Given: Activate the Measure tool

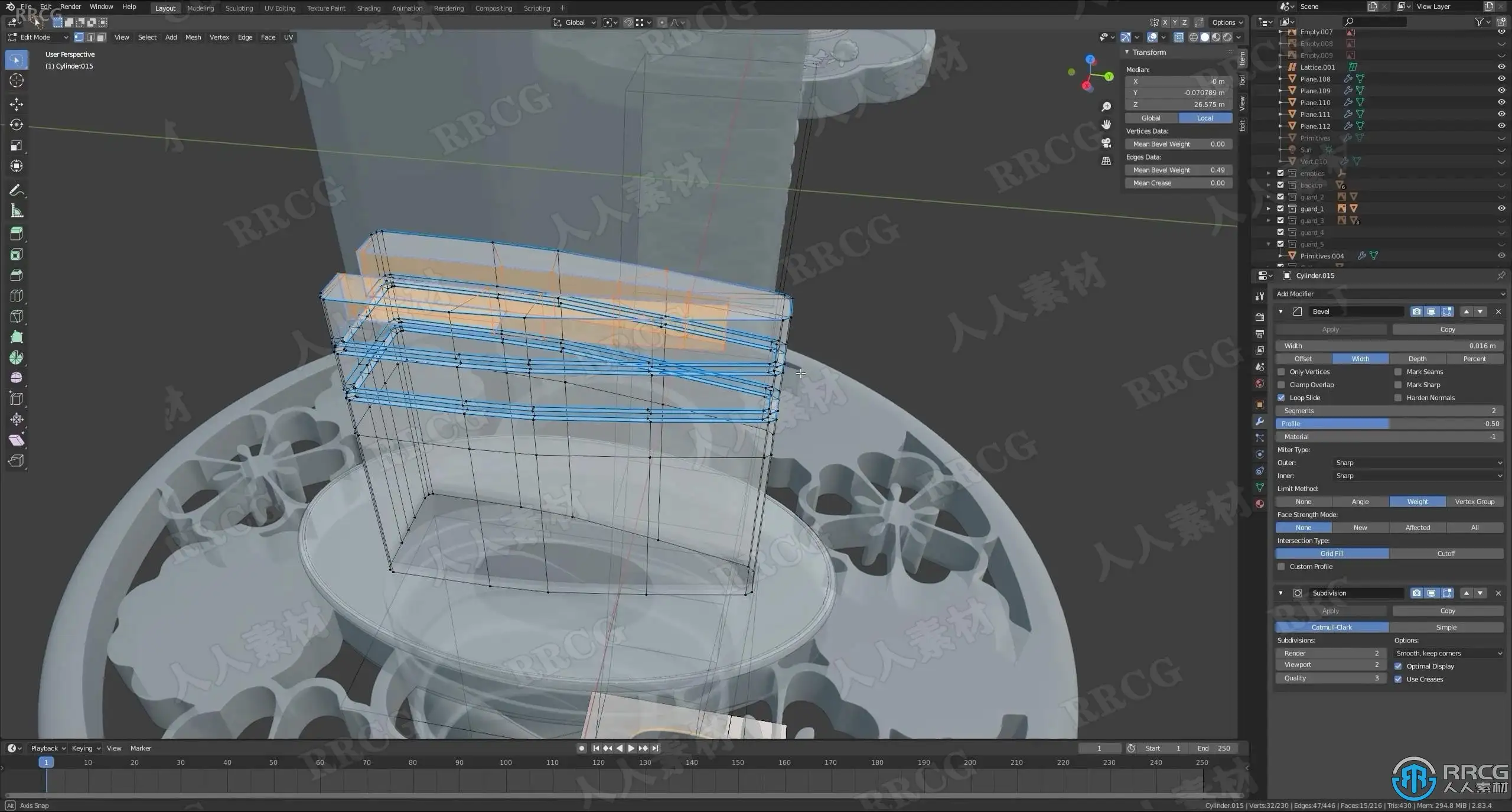Looking at the screenshot, I should click(16, 211).
